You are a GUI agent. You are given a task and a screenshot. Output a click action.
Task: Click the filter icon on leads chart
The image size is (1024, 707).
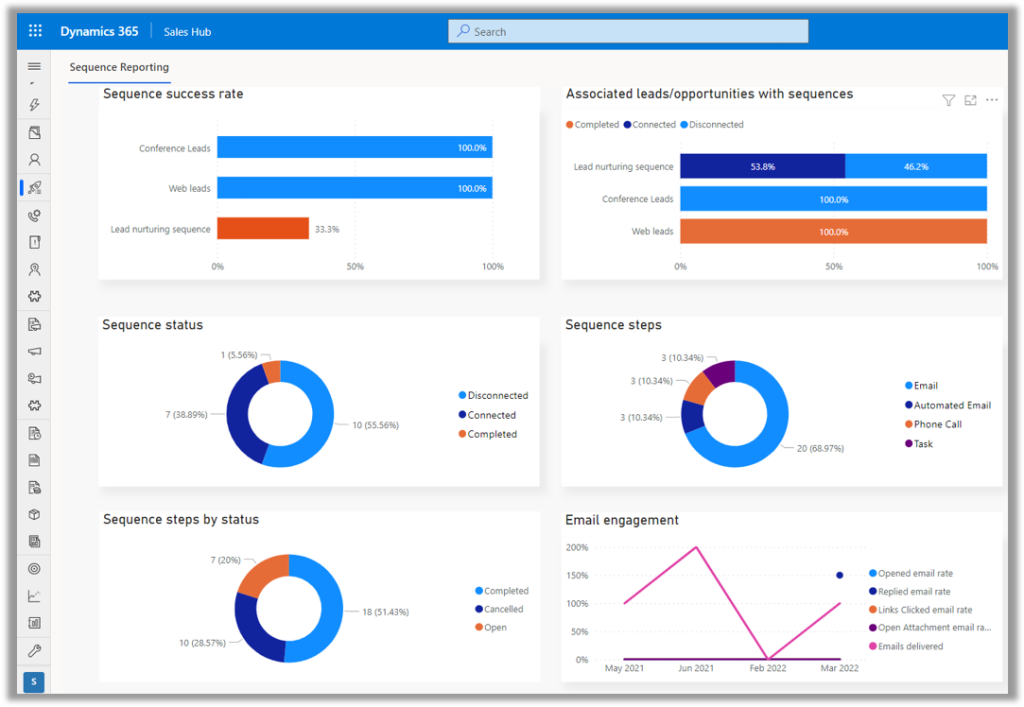coord(948,100)
